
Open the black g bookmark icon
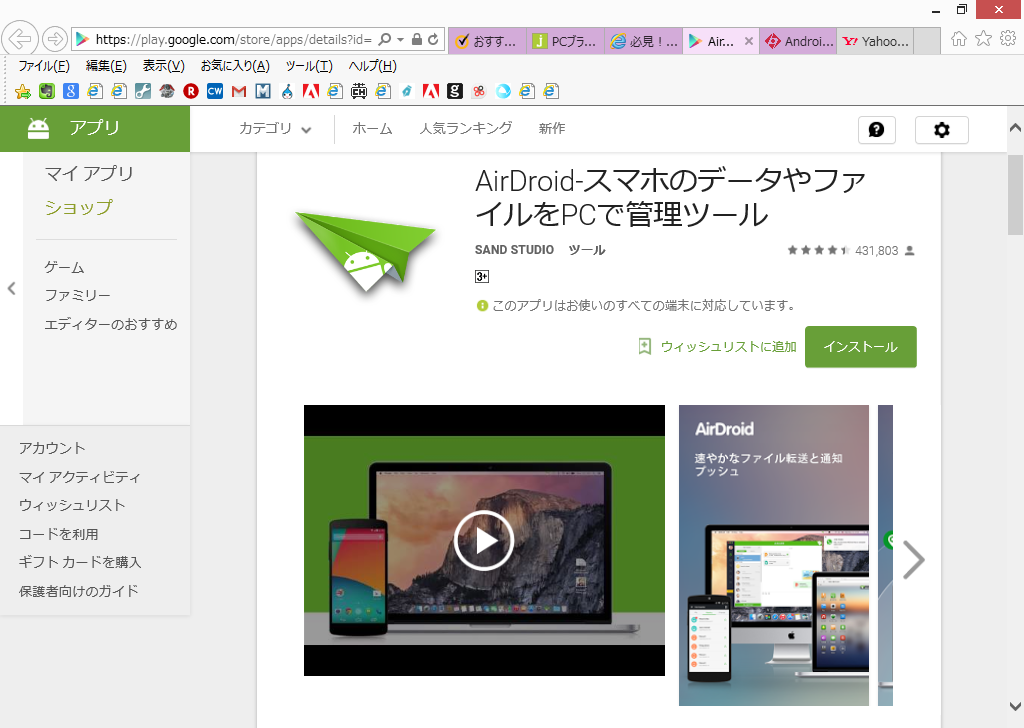455,91
